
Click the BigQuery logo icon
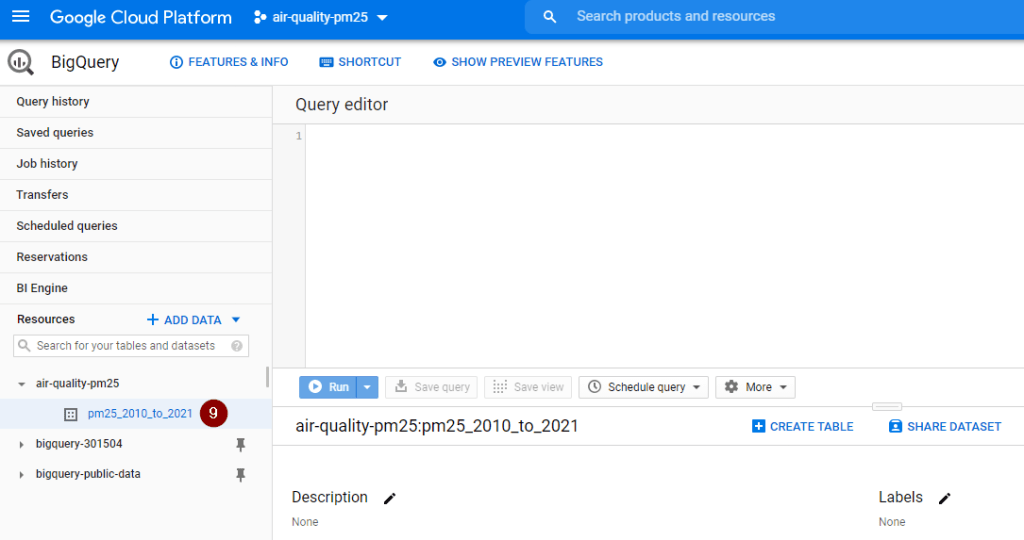(21, 62)
